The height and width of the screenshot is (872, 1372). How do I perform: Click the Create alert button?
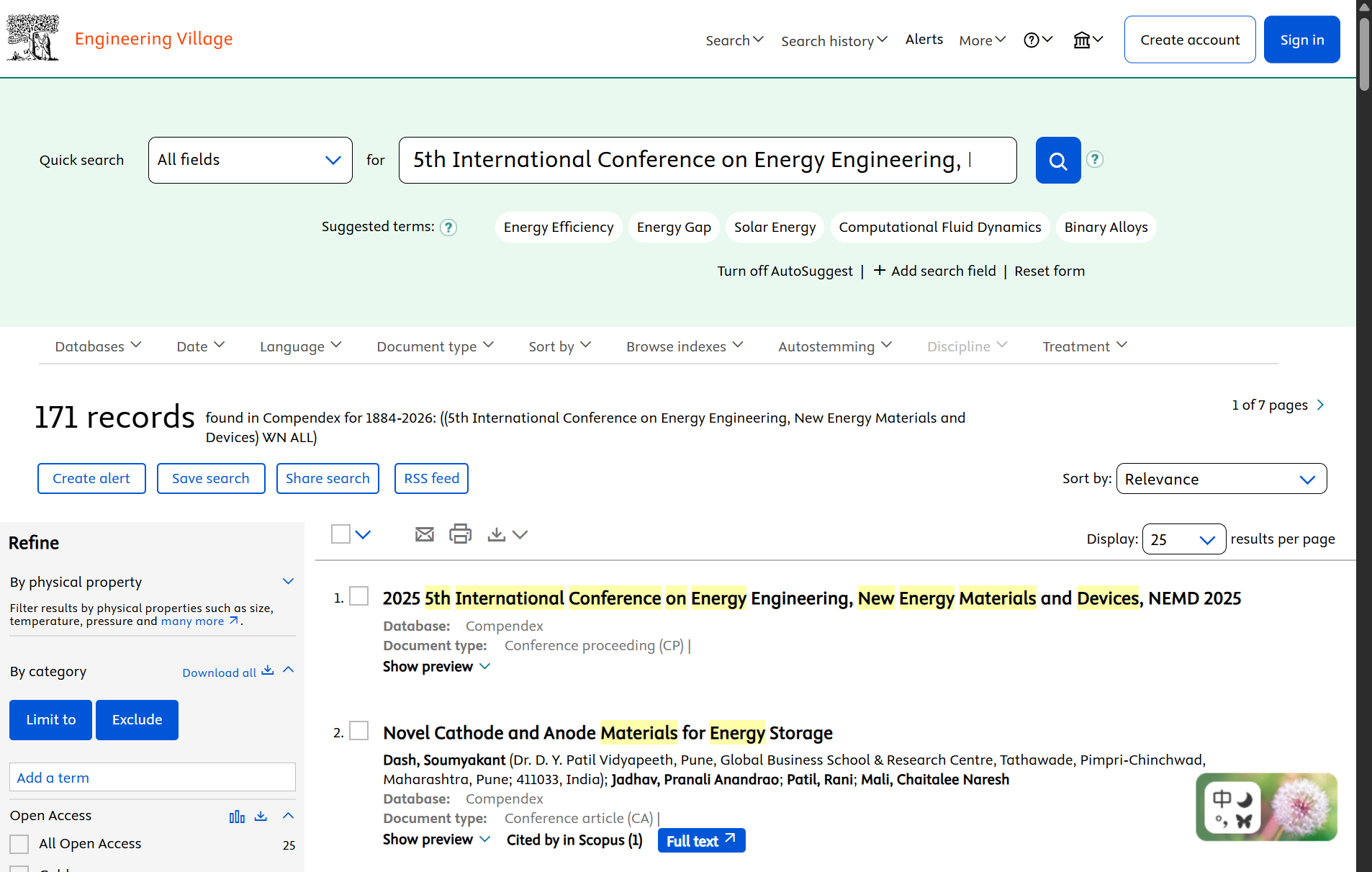(91, 479)
